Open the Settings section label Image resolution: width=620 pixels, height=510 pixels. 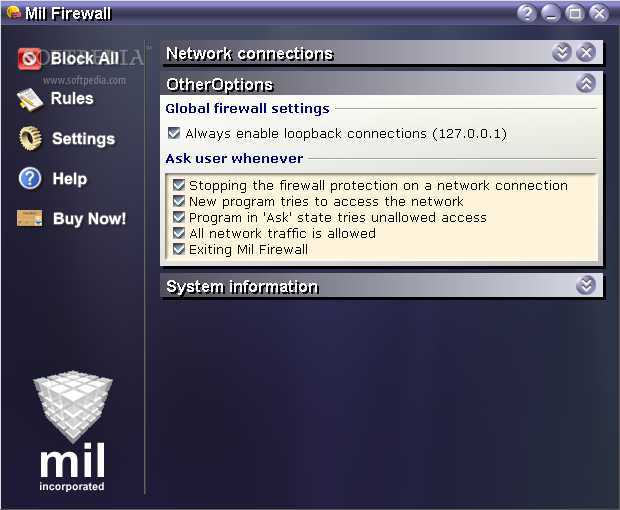83,138
